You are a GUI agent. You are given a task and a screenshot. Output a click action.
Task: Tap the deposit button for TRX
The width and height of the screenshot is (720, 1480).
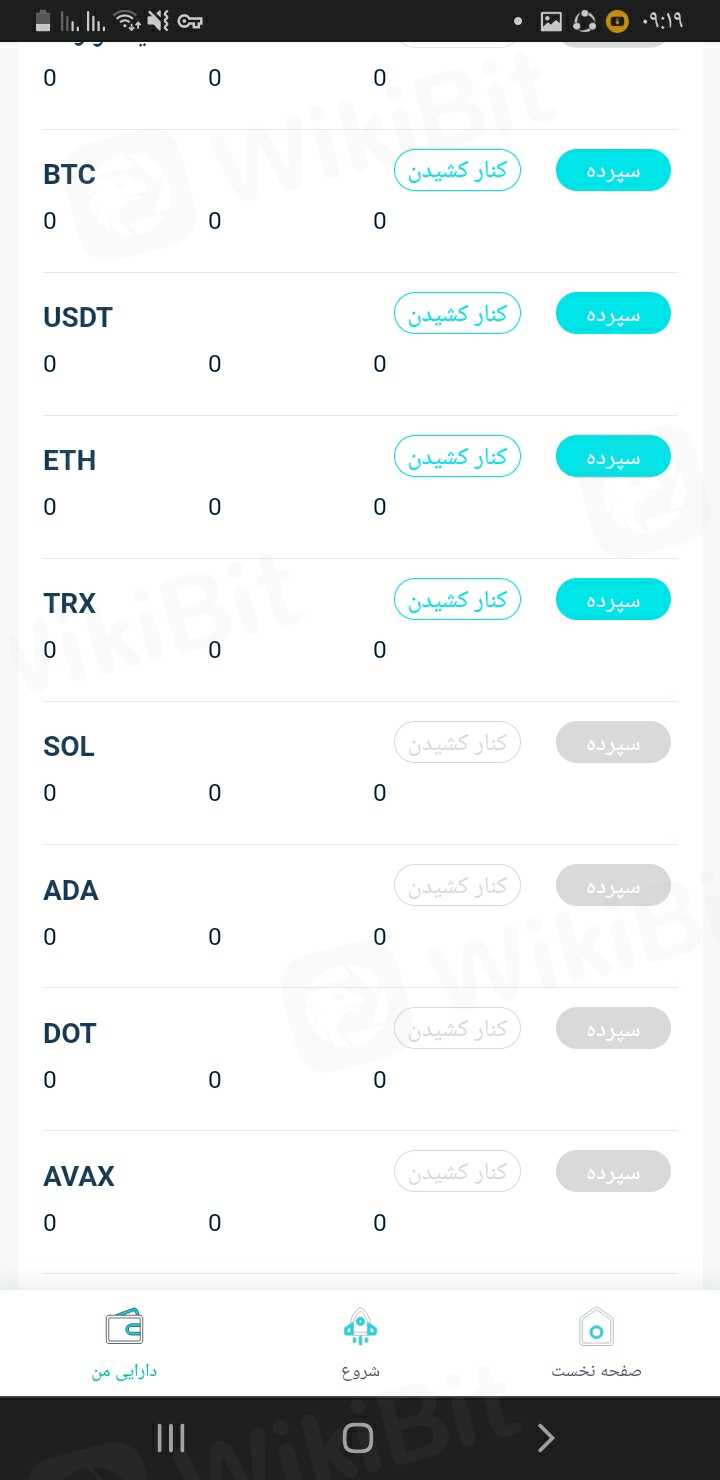pos(613,599)
